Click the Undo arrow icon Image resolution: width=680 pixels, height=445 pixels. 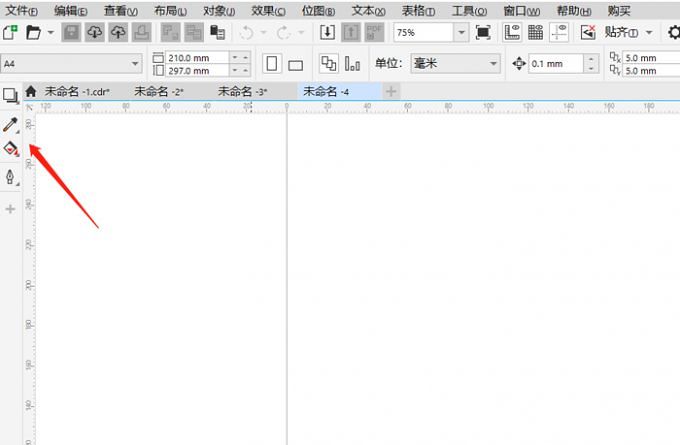pyautogui.click(x=246, y=33)
